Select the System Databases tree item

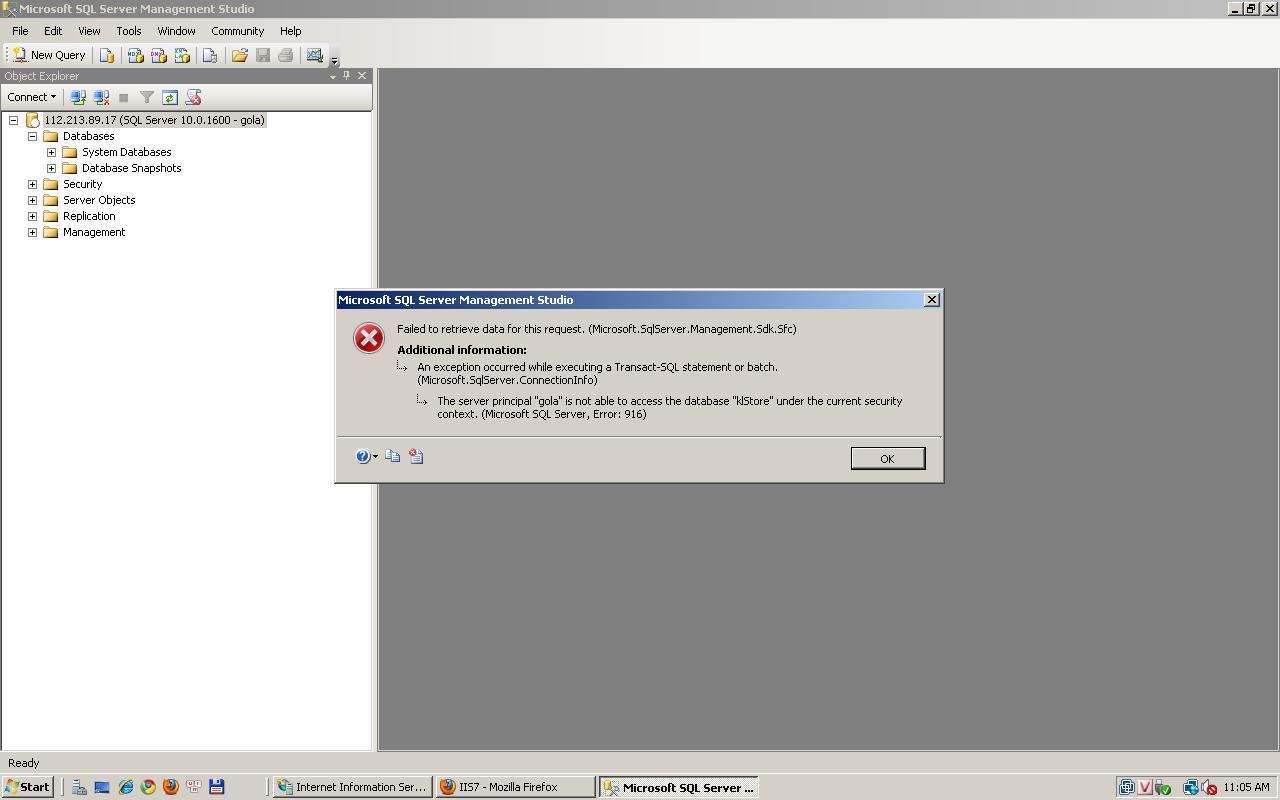pyautogui.click(x=126, y=152)
